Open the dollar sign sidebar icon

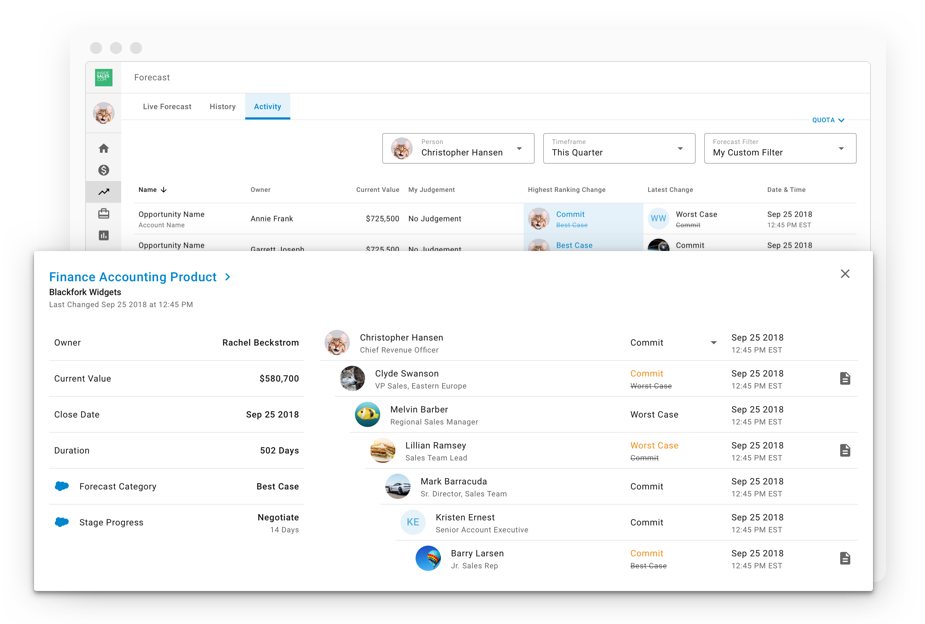(x=104, y=170)
